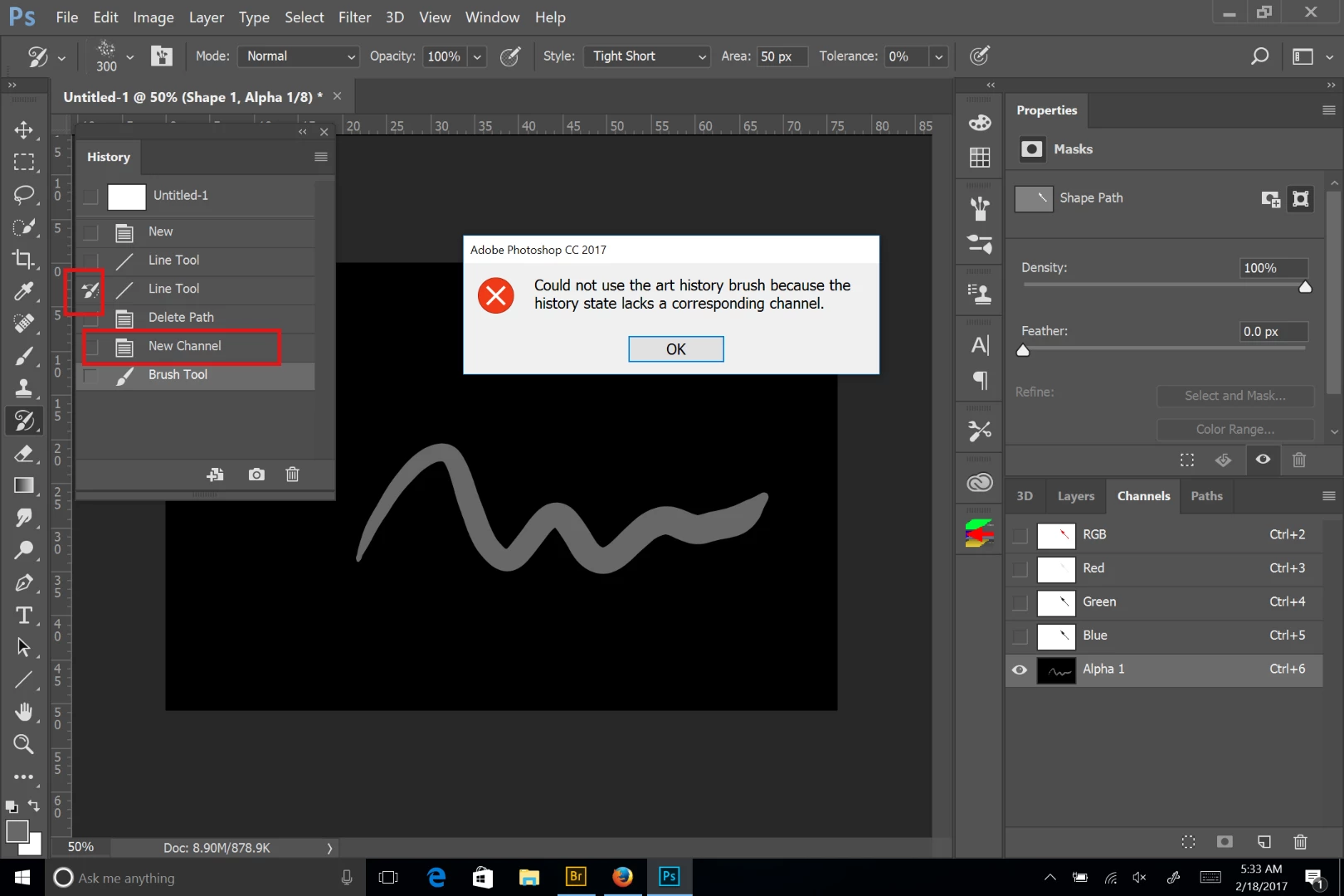Open the Opacity slider dropdown
Image resolution: width=1344 pixels, height=896 pixels.
(x=477, y=56)
